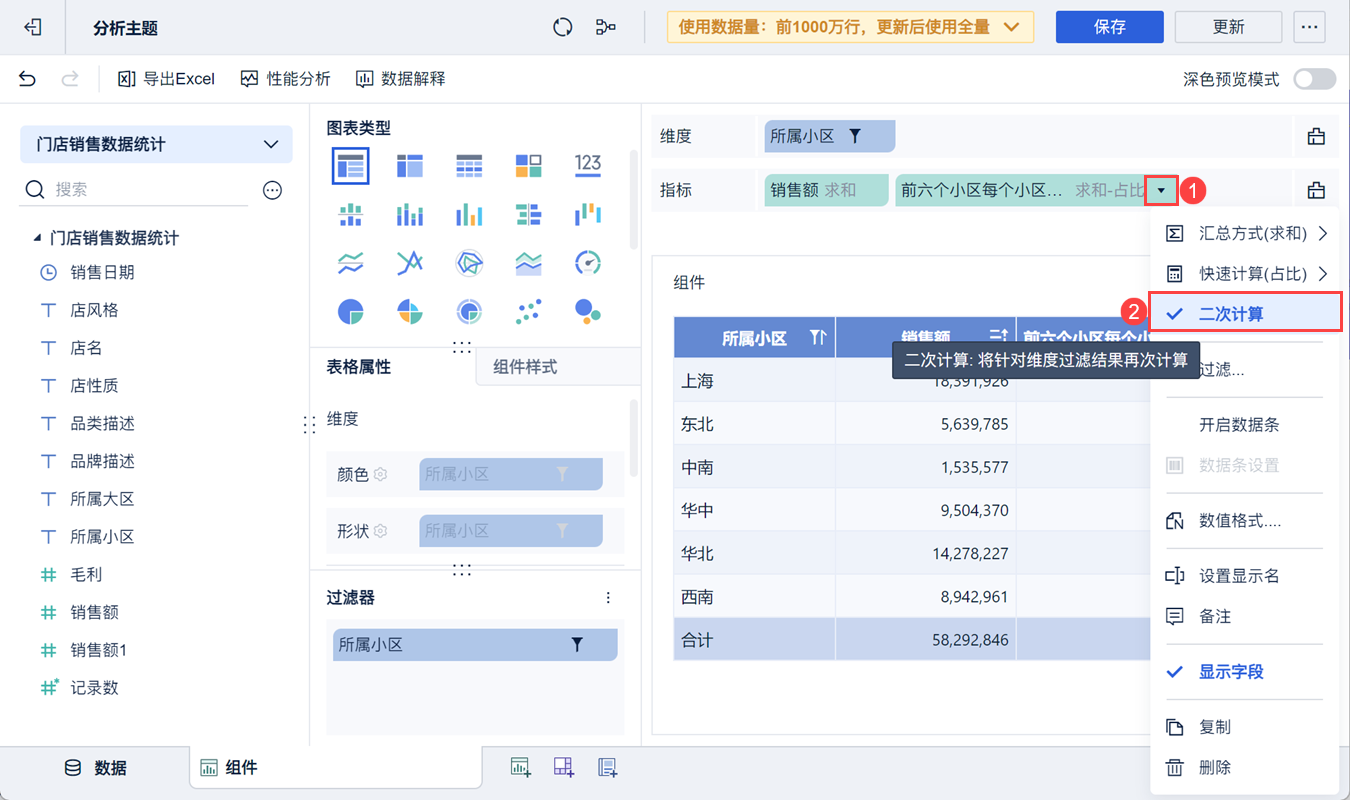
Task: Add a new analysis document from bottom bar
Action: click(x=607, y=767)
